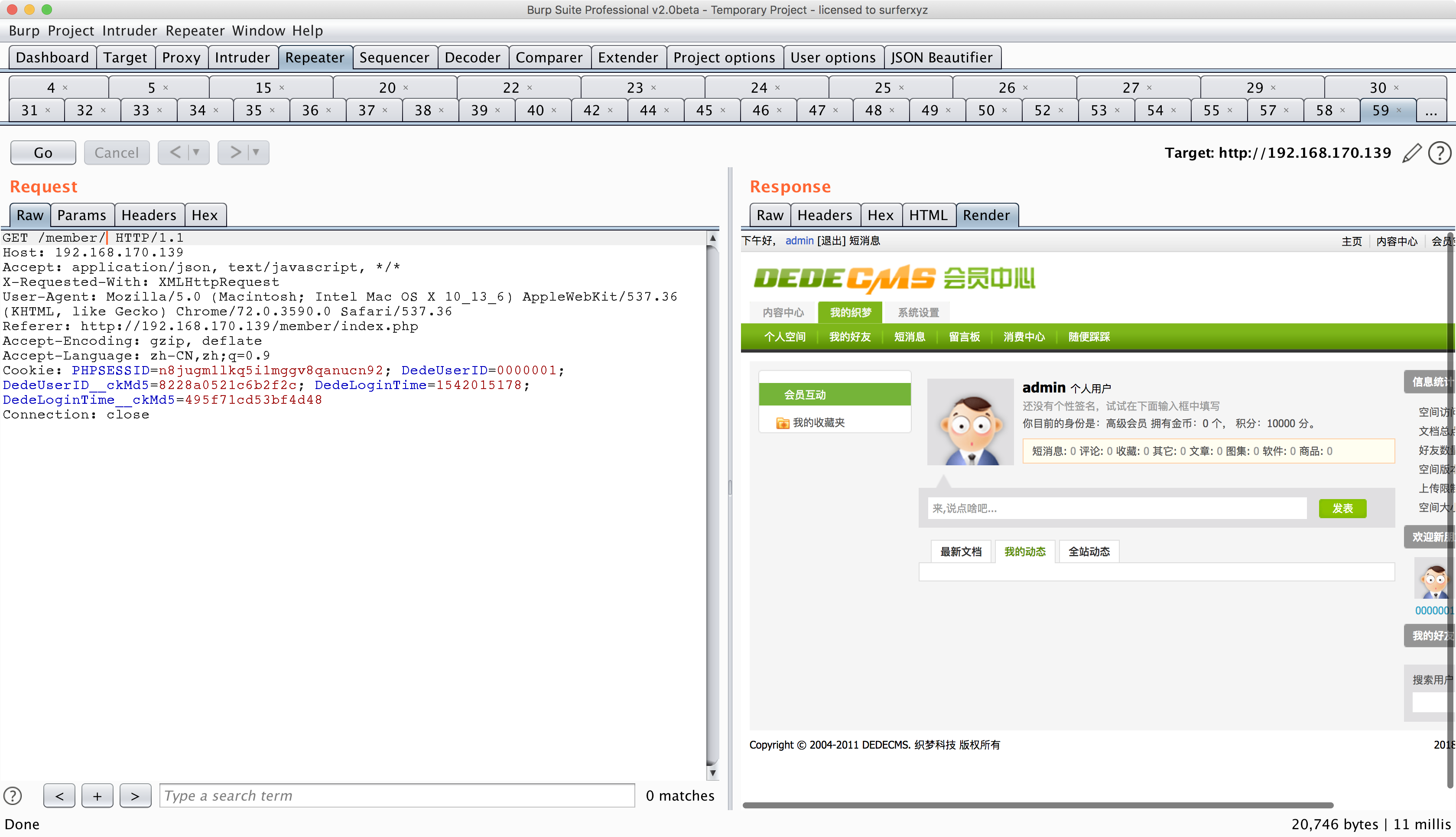Click Go to send the request
This screenshot has height=837, width=1456.
[x=43, y=152]
